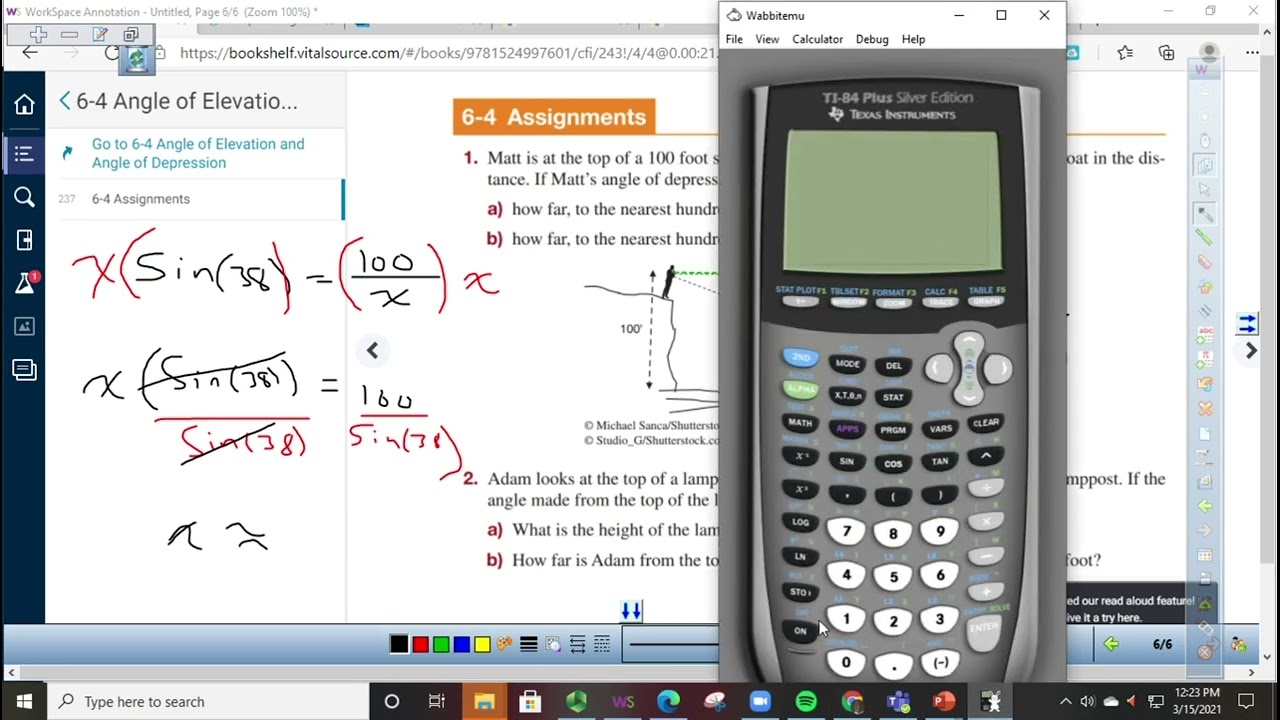Open Zoom from the taskbar
The width and height of the screenshot is (1280, 720).
(x=760, y=701)
